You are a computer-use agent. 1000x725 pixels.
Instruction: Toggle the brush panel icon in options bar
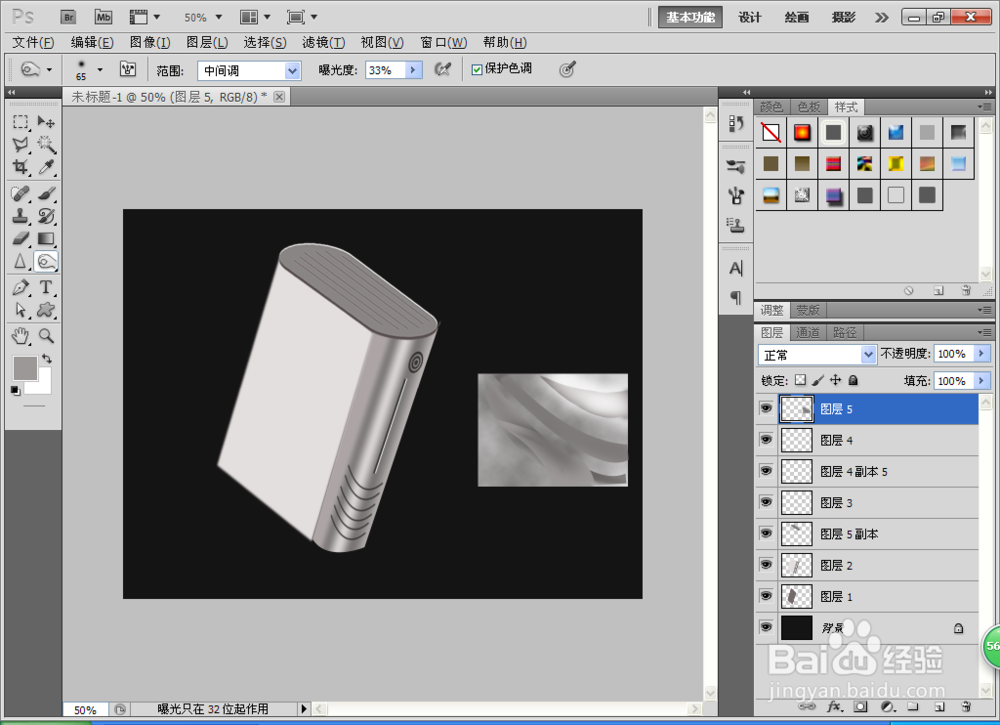[128, 69]
